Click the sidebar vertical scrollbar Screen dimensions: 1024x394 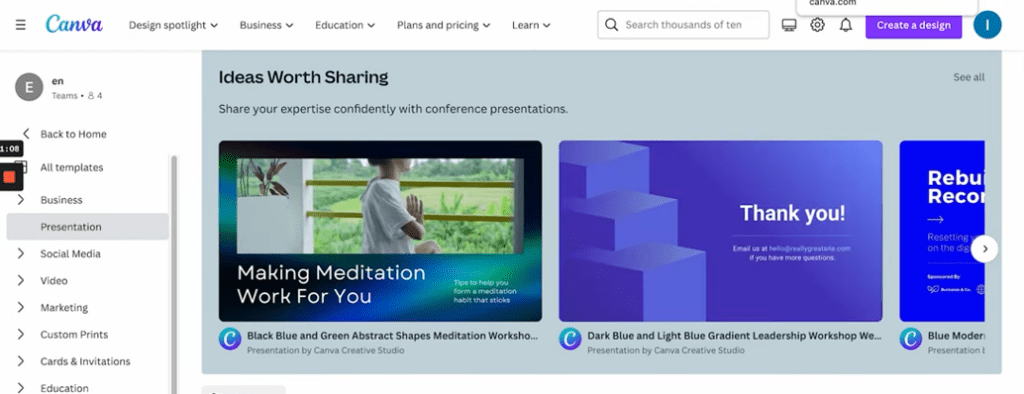tap(174, 274)
